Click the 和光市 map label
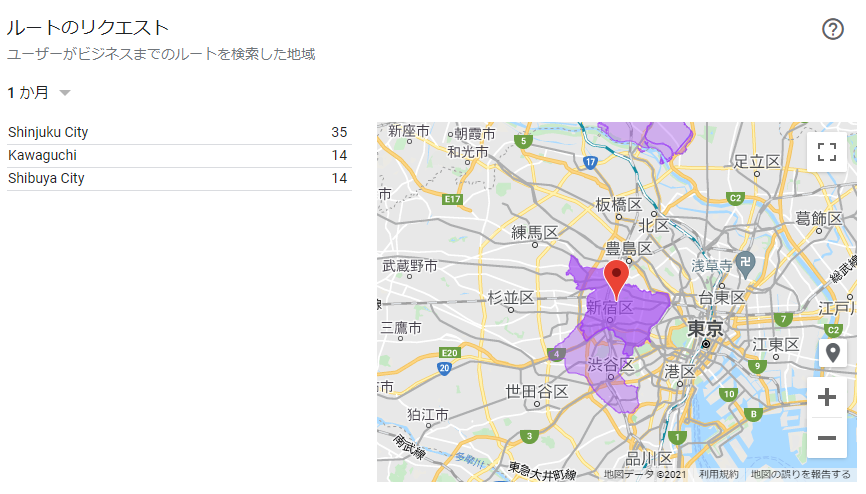The width and height of the screenshot is (866, 494). coord(468,152)
